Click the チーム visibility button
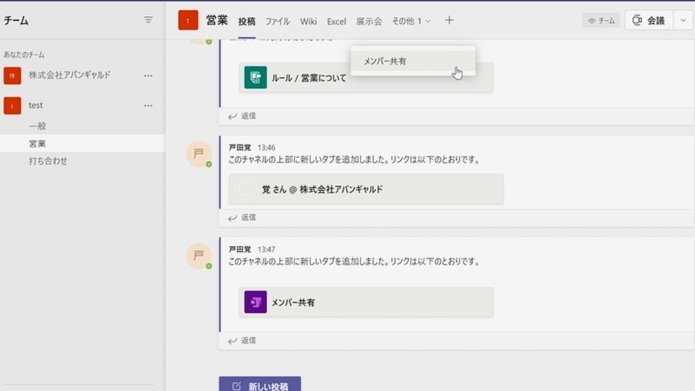Image resolution: width=695 pixels, height=391 pixels. 601,20
